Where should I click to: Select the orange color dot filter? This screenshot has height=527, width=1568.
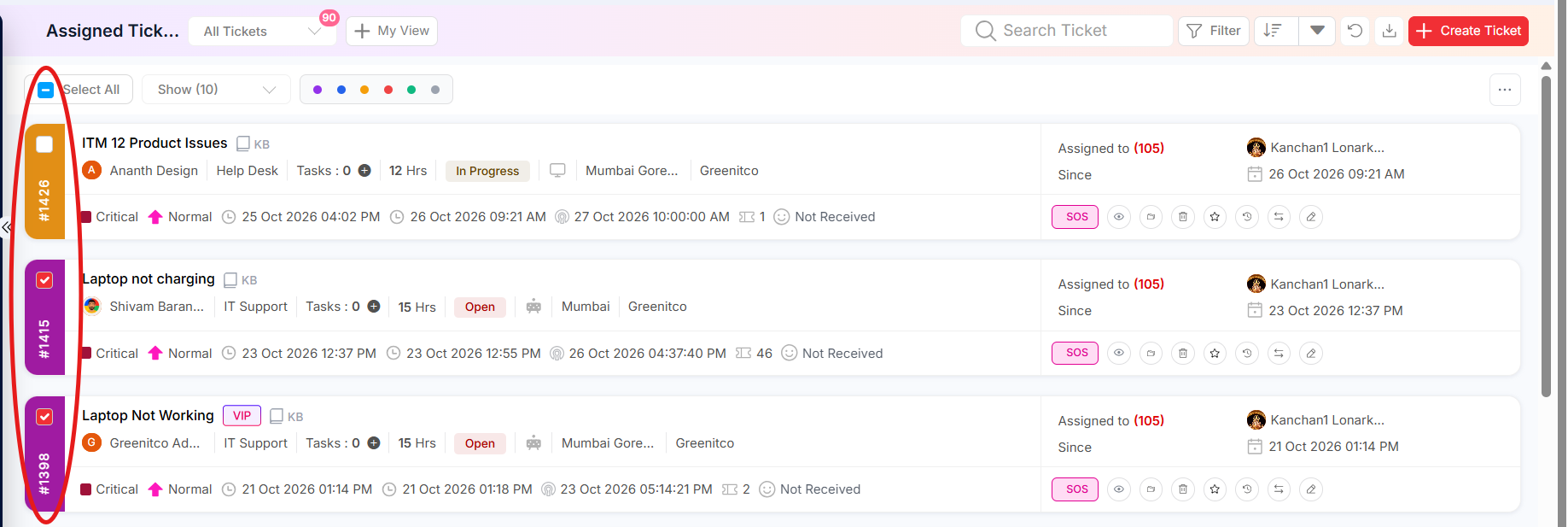[364, 90]
